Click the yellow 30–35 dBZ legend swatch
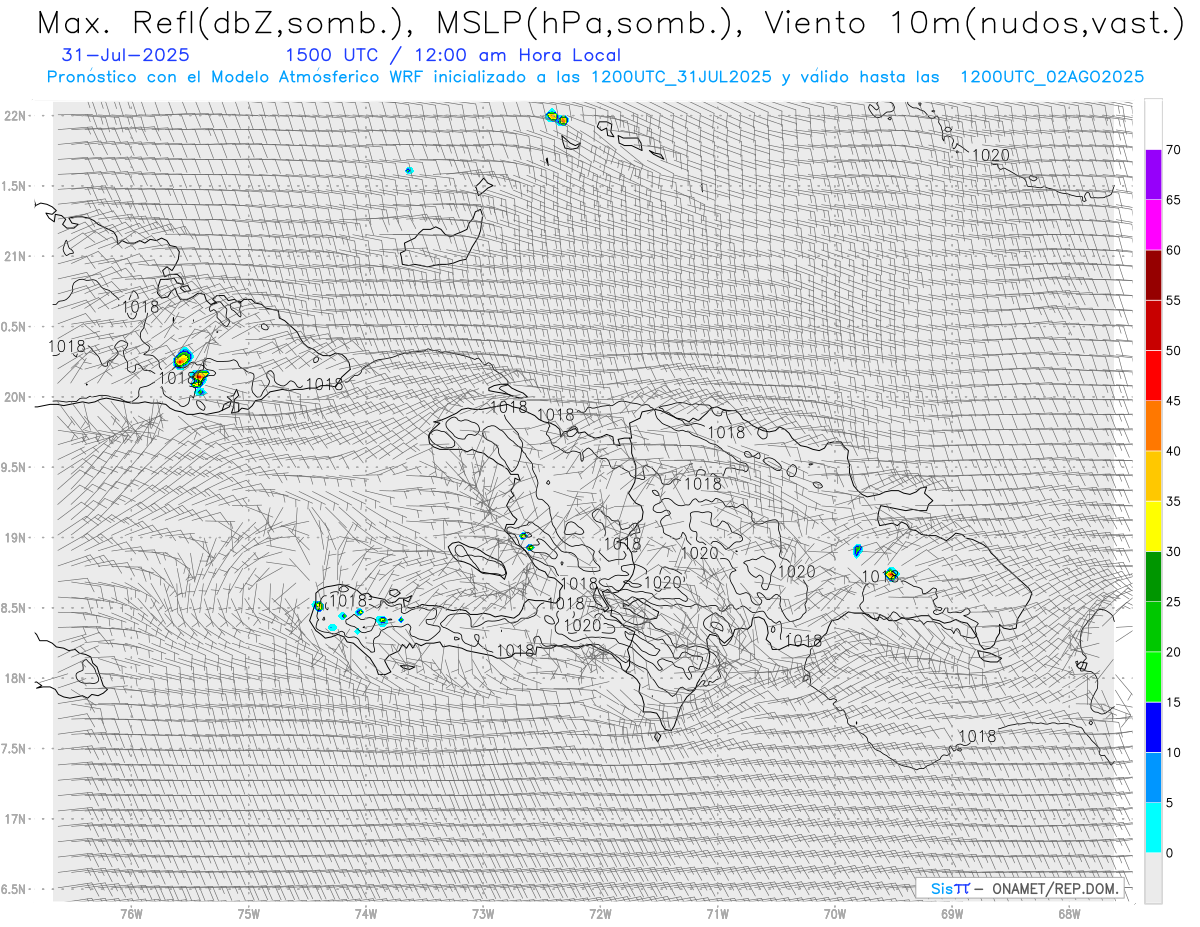 click(1153, 526)
